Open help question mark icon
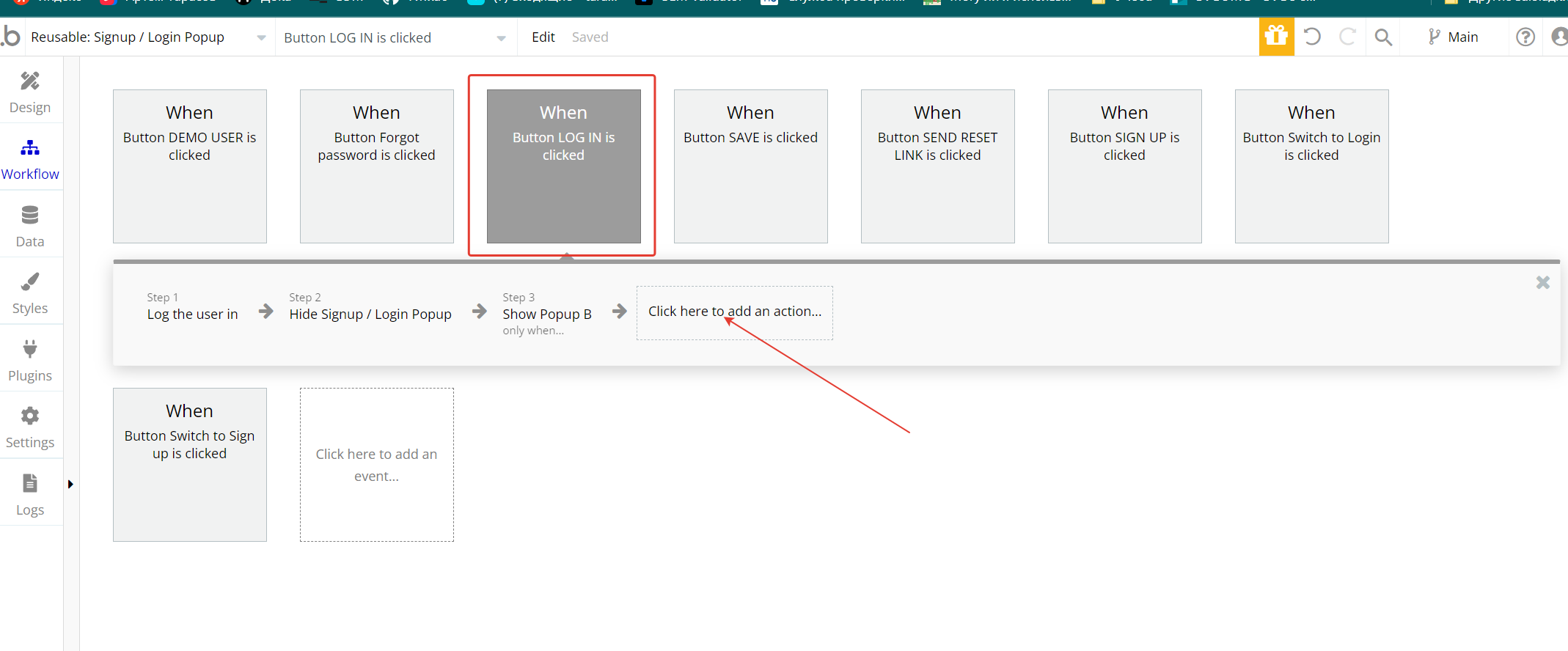This screenshot has width=1568, height=651. tap(1525, 37)
